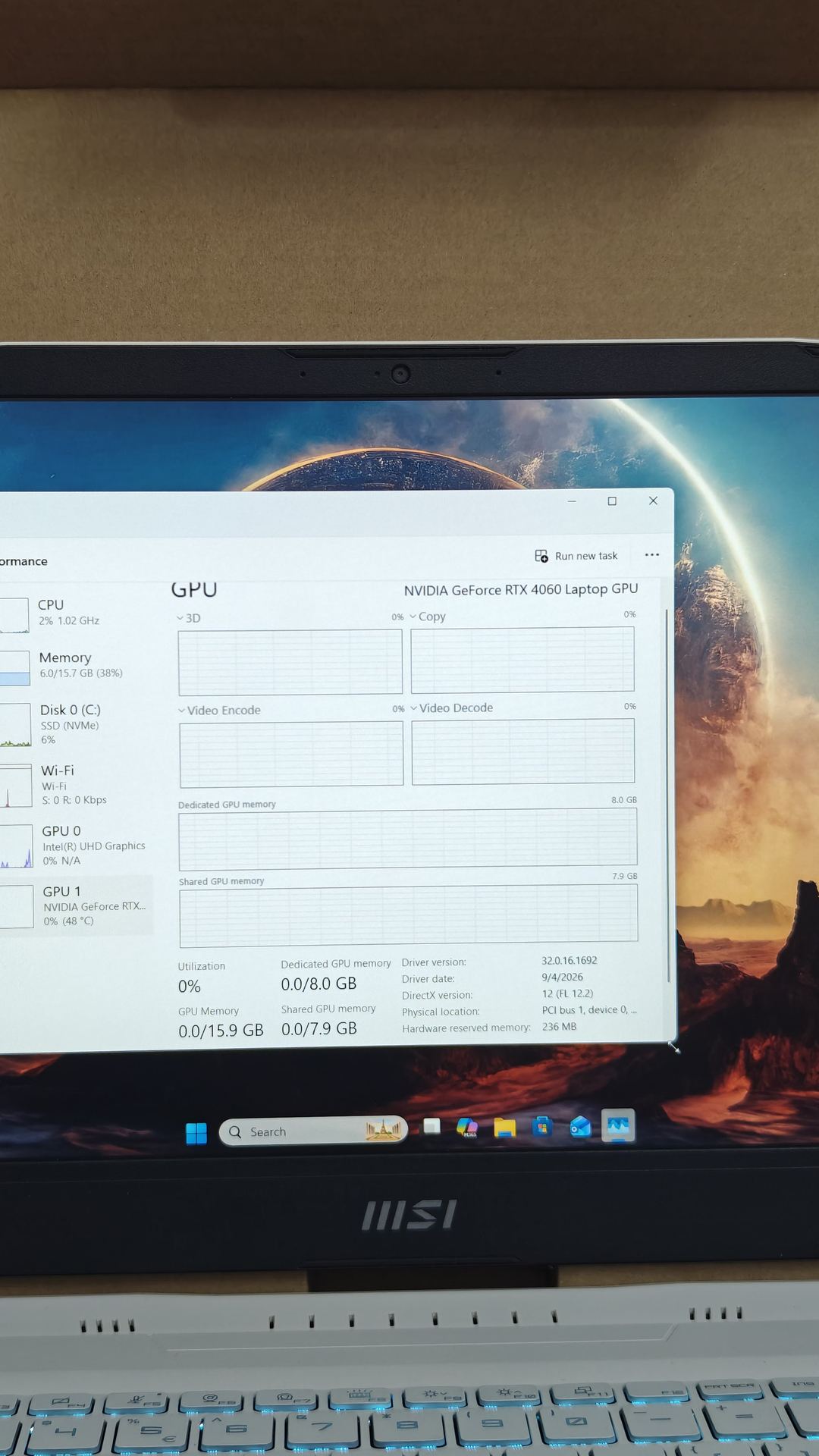Click the taskbar Search box
Image resolution: width=819 pixels, height=1456 pixels.
tap(313, 1131)
